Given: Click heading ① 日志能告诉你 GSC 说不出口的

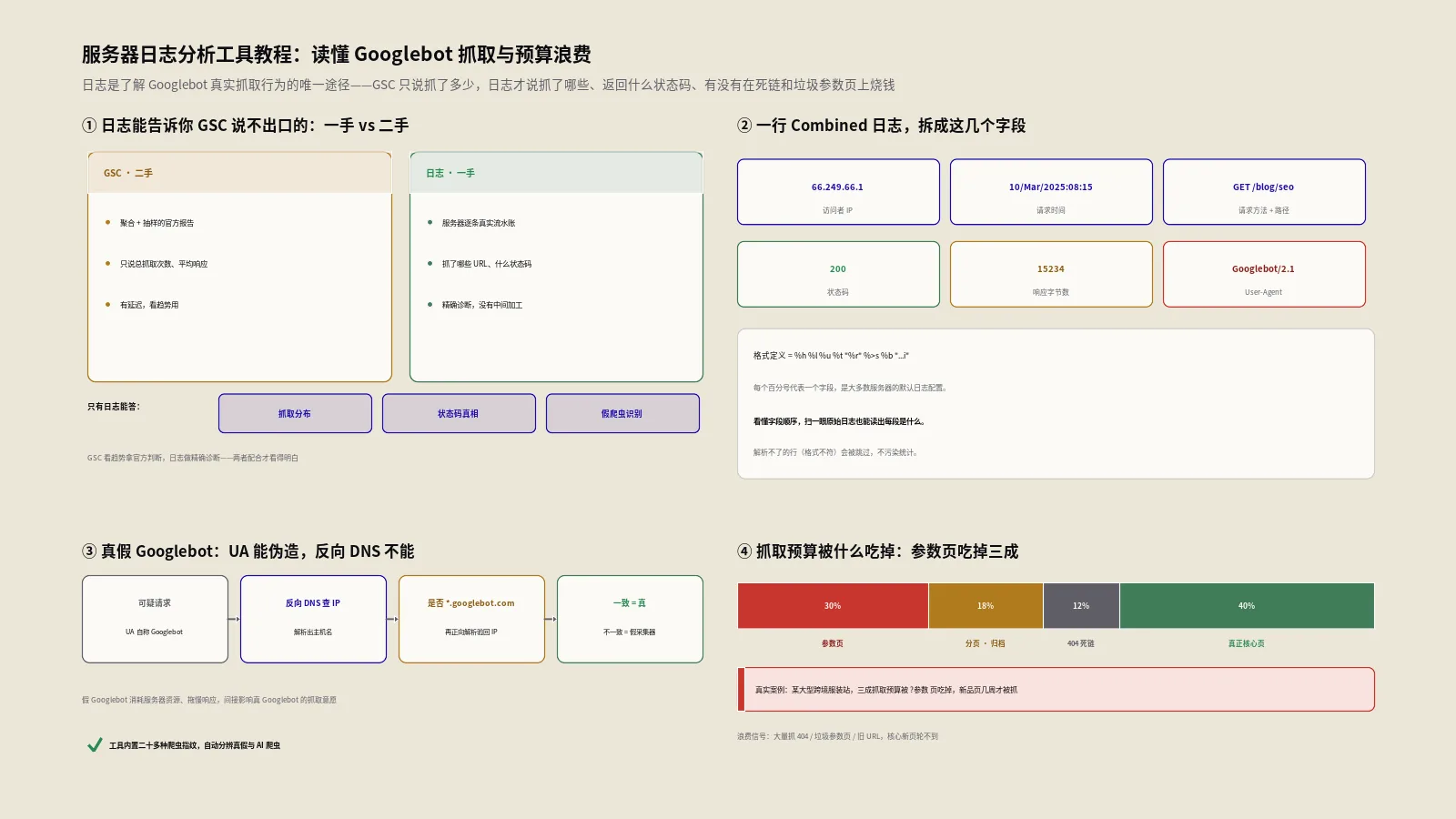Looking at the screenshot, I should point(246,126).
